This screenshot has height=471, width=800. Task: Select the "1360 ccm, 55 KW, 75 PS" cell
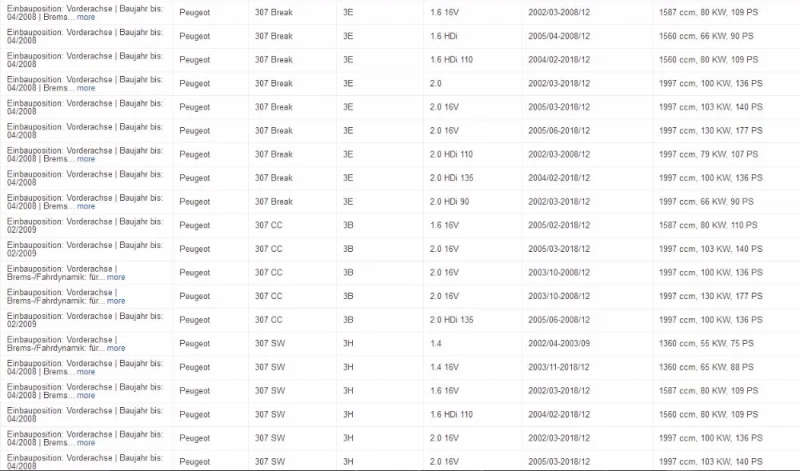[x=706, y=343]
